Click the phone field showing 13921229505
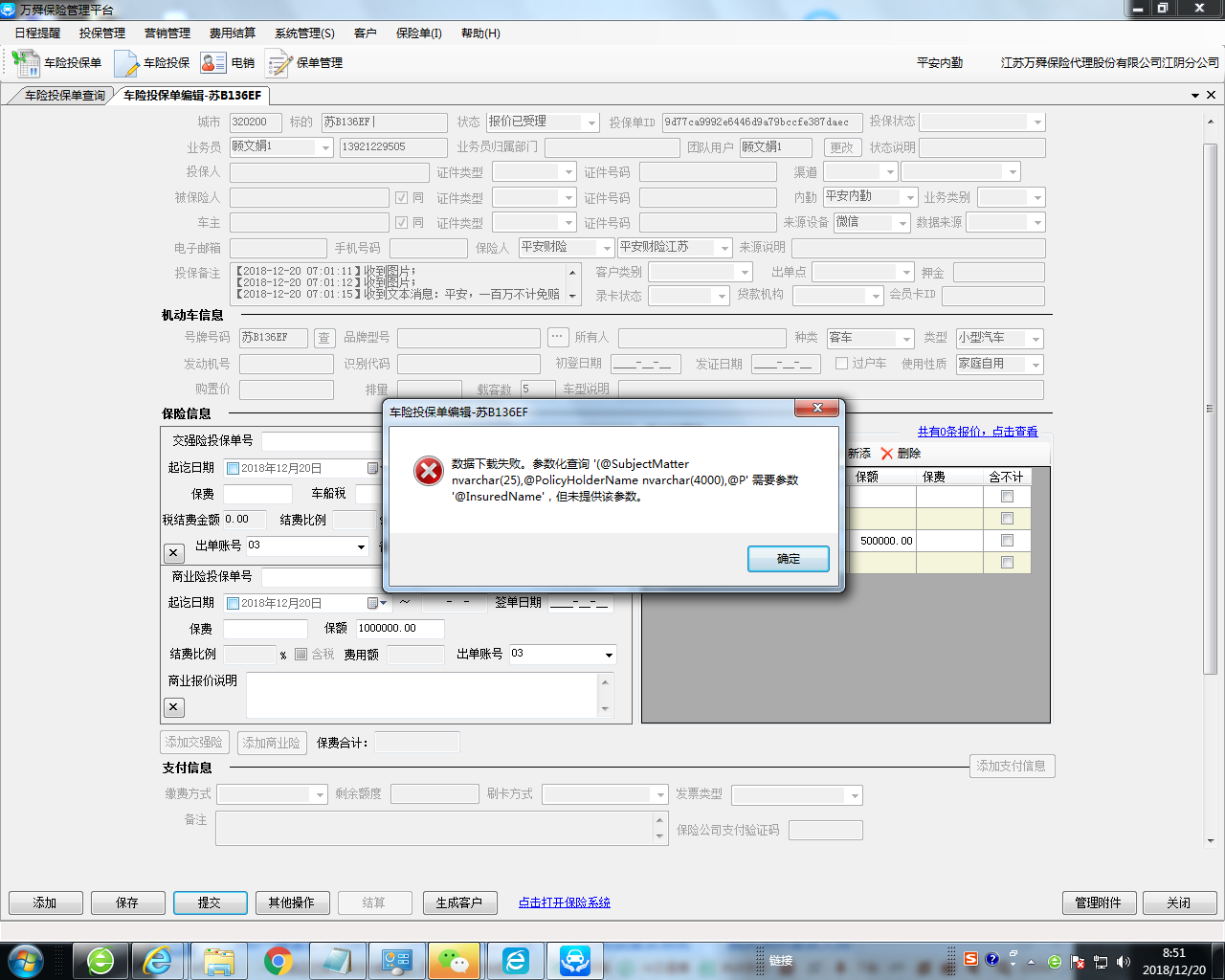 [x=393, y=147]
